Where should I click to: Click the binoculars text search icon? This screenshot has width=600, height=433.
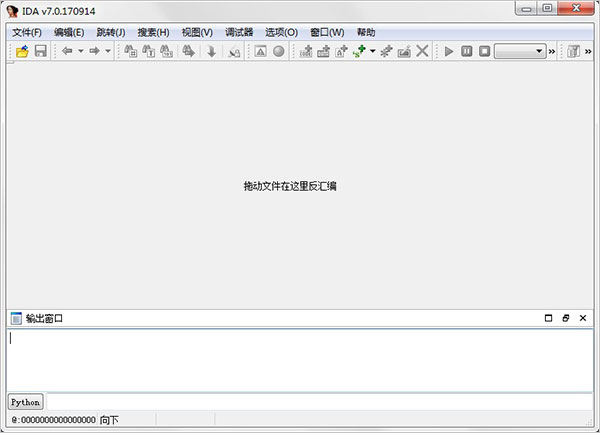(x=148, y=51)
